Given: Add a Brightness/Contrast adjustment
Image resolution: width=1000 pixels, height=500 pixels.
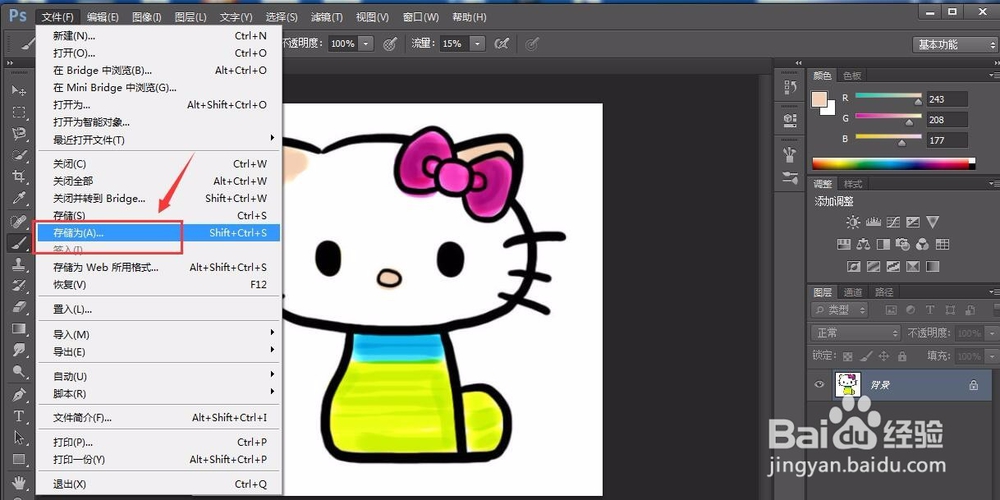Looking at the screenshot, I should point(853,222).
